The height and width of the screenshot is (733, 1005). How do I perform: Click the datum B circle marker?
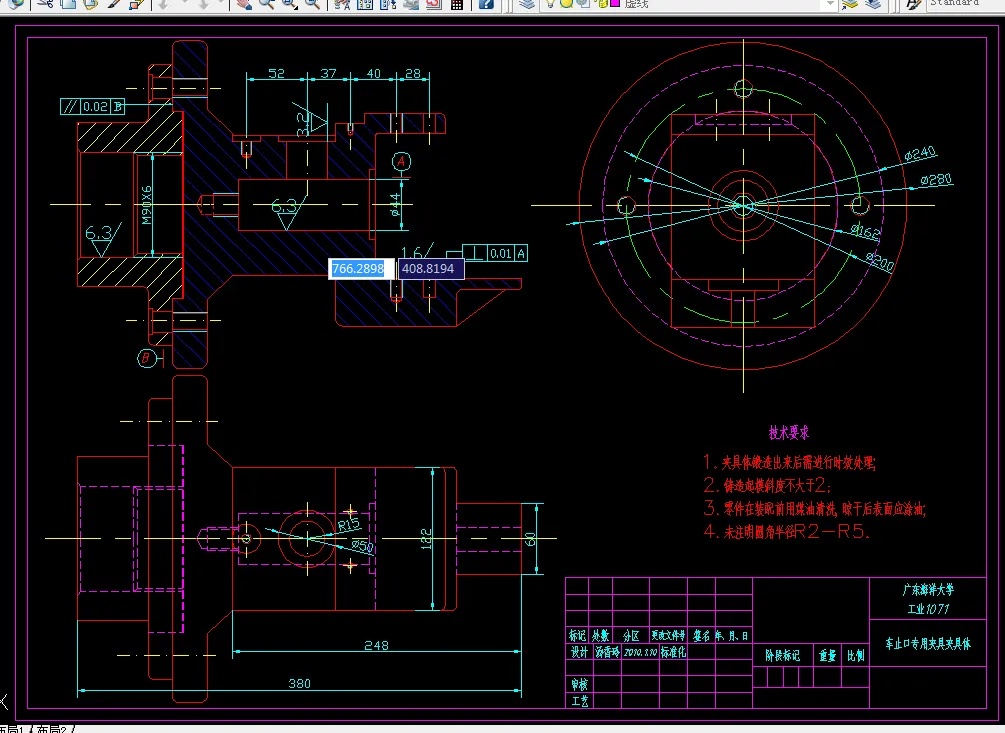click(147, 358)
